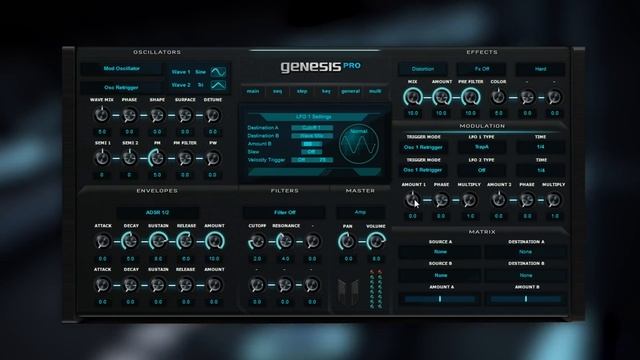
Task: Open the Mod Oscillator selector
Action: (121, 69)
